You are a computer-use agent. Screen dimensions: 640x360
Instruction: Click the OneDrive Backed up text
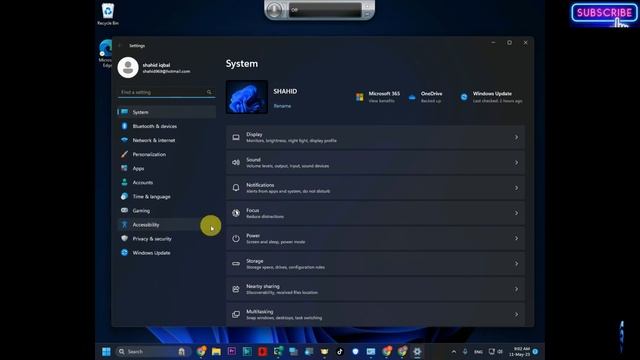pyautogui.click(x=431, y=101)
